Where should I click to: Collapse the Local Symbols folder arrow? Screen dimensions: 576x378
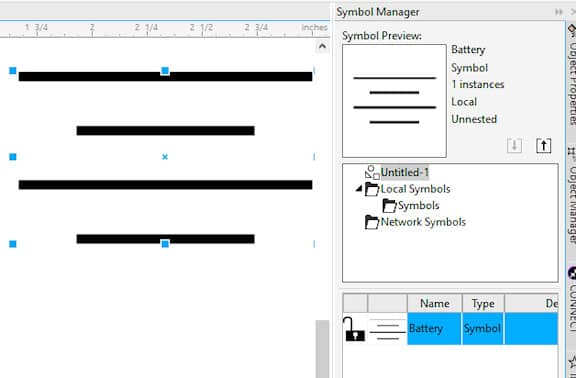point(359,189)
